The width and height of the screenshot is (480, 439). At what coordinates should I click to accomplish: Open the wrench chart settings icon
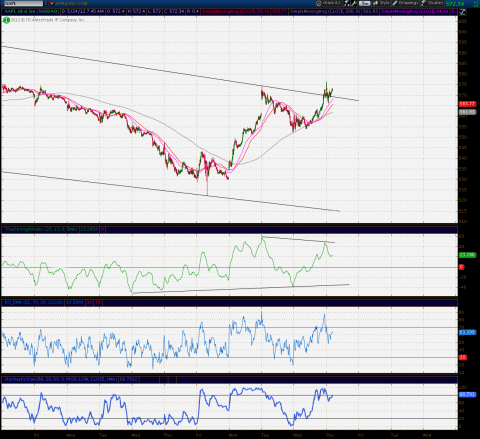pos(354,3)
